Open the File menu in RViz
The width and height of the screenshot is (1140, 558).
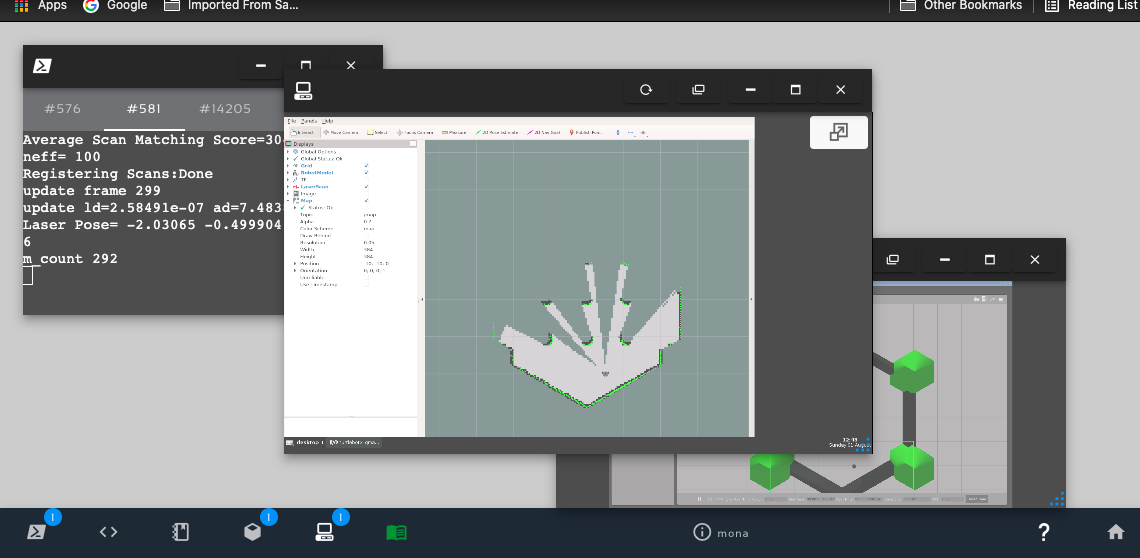click(292, 121)
